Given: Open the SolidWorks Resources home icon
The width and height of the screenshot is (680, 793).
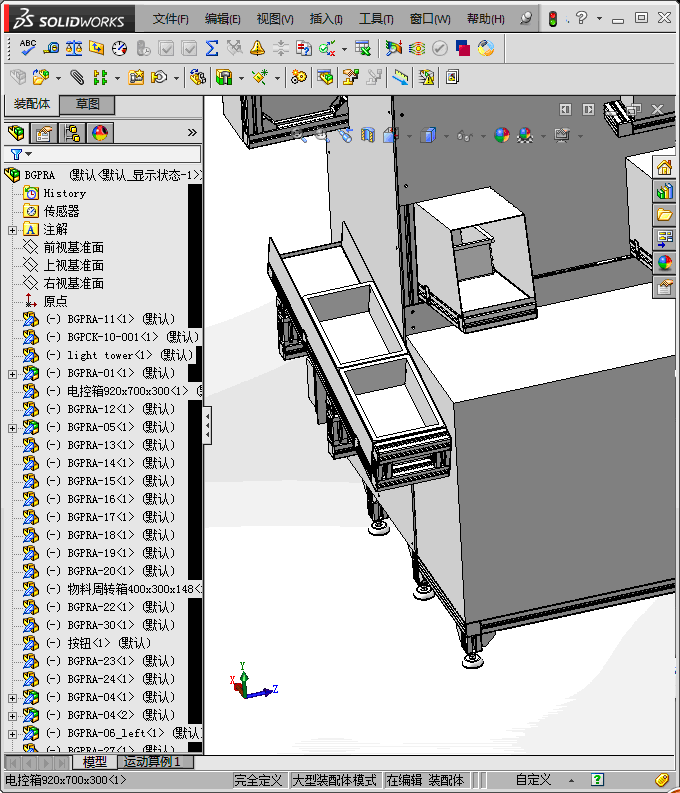Looking at the screenshot, I should point(664,167).
